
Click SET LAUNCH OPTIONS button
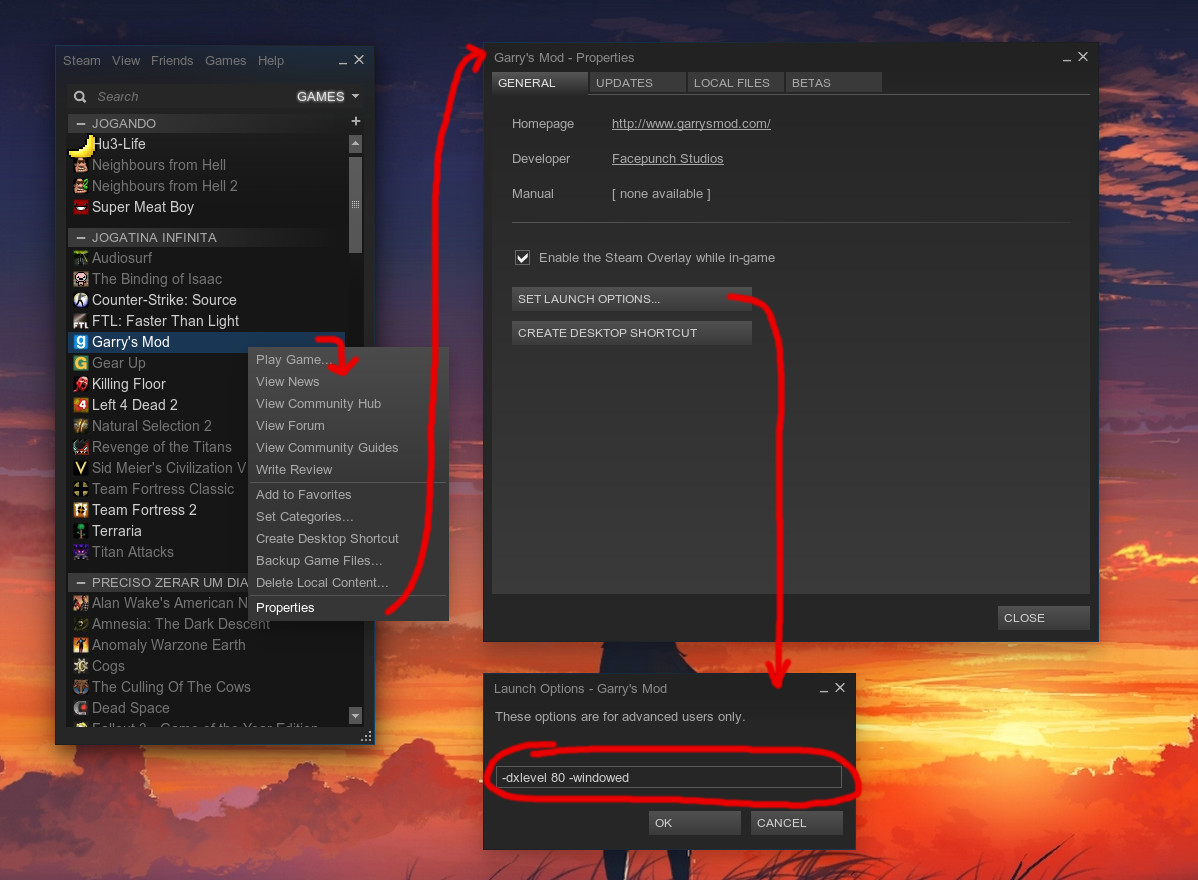coord(631,299)
